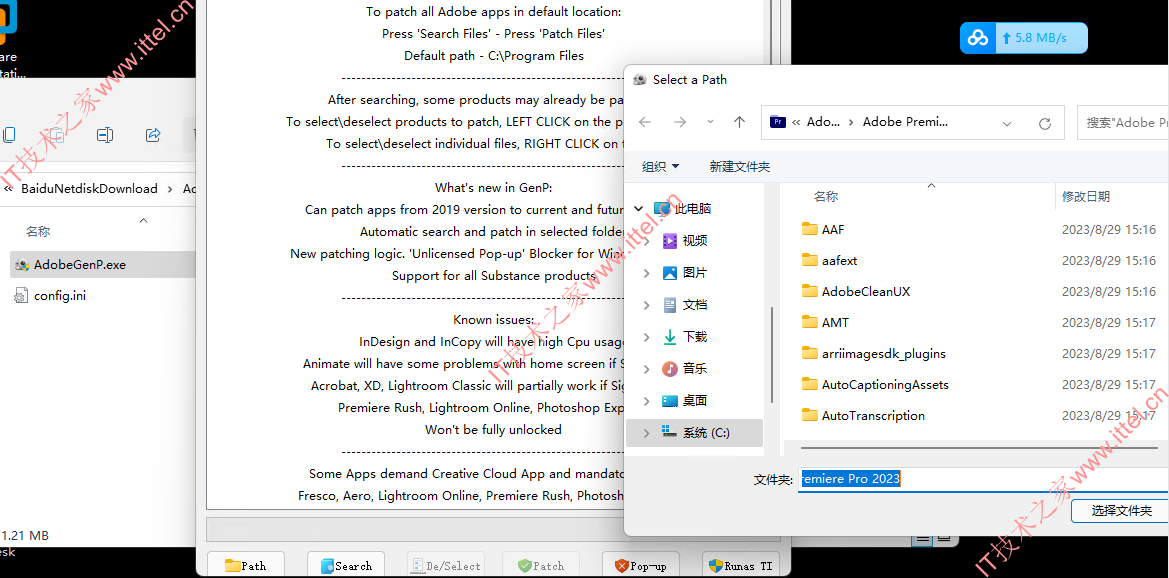Click the Pop-up blocker button in GenP
This screenshot has height=578, width=1169.
[640, 565]
